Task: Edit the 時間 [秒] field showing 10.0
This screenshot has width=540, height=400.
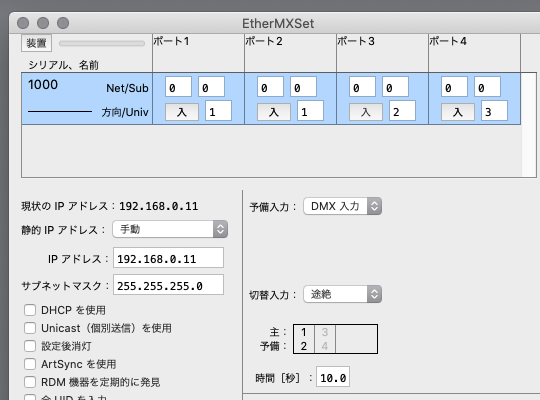Action: pos(333,377)
